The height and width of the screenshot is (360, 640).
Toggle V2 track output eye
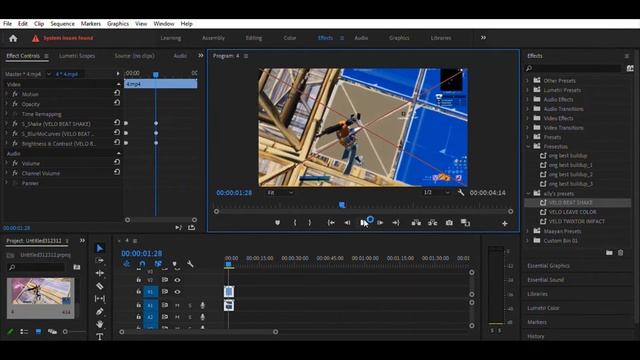point(177,280)
